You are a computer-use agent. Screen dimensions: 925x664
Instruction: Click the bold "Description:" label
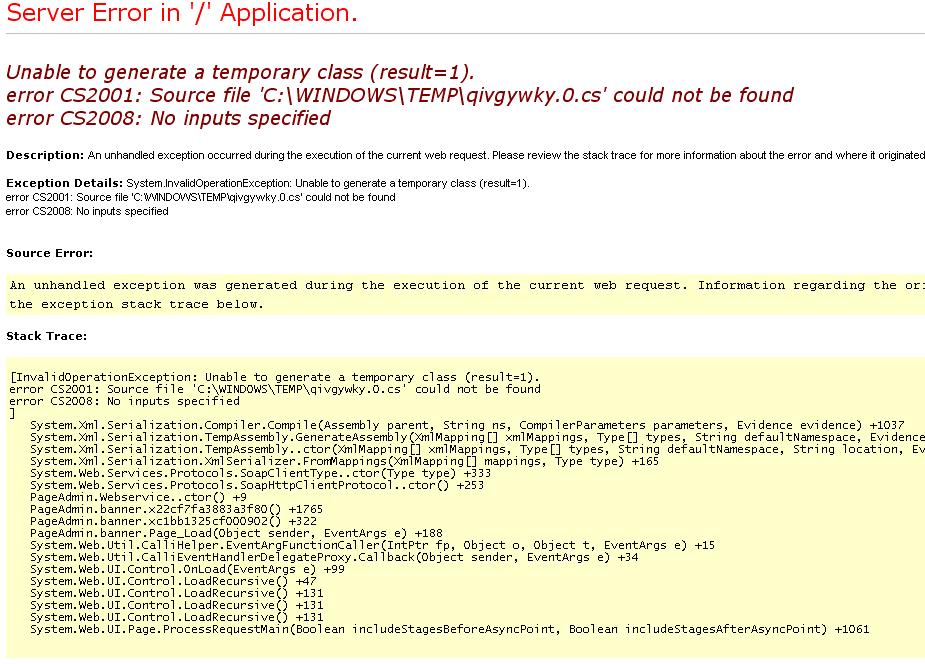coord(45,156)
